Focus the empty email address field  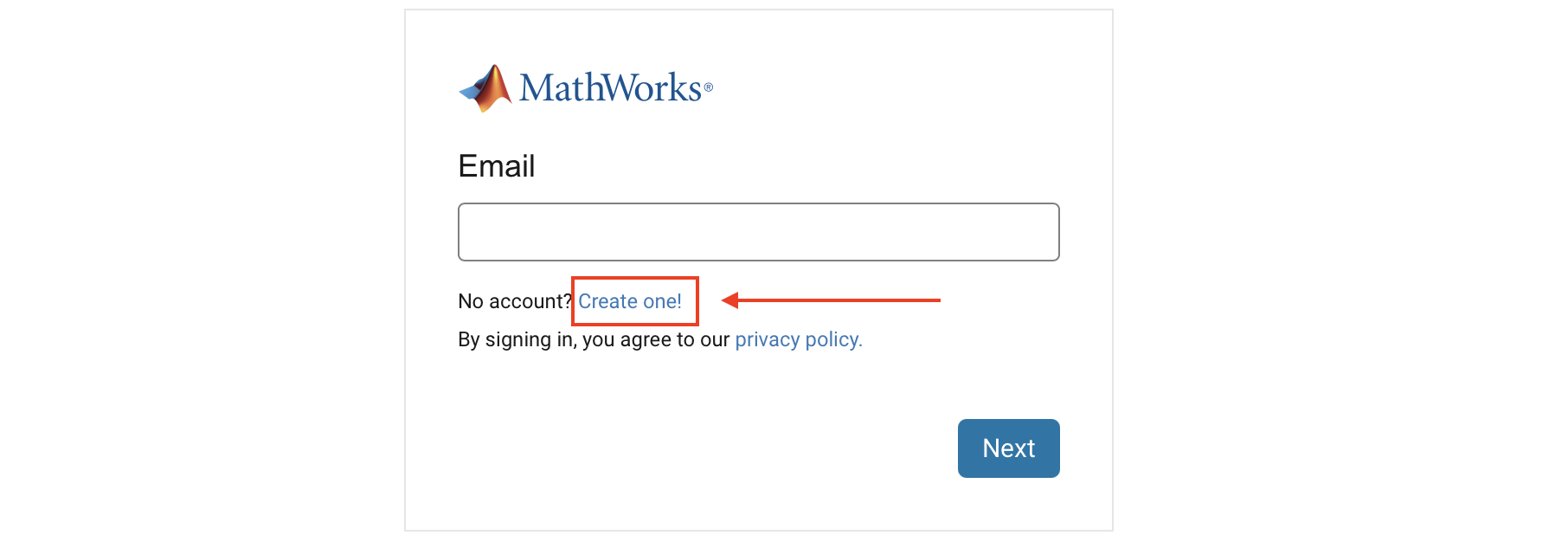[757, 231]
